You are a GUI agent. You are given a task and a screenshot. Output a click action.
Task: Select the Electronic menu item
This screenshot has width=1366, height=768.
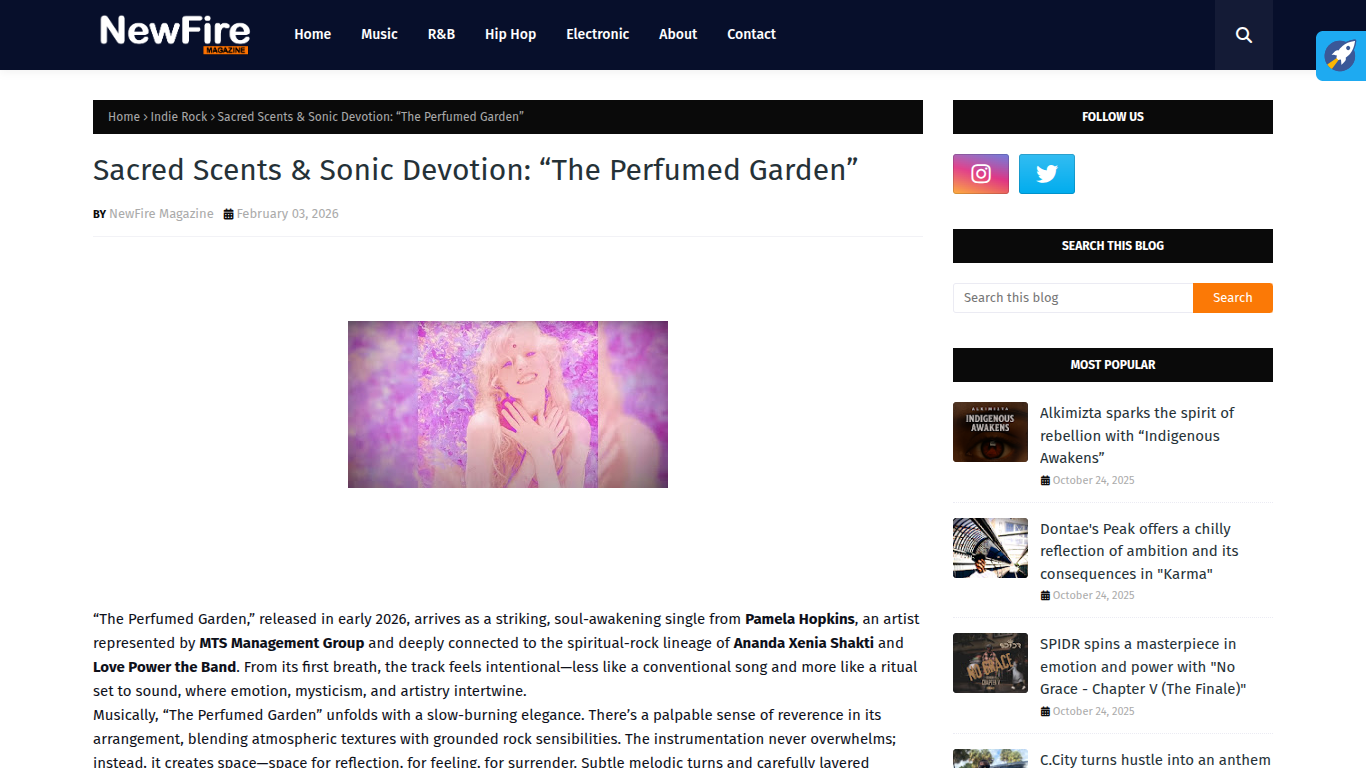click(x=597, y=34)
